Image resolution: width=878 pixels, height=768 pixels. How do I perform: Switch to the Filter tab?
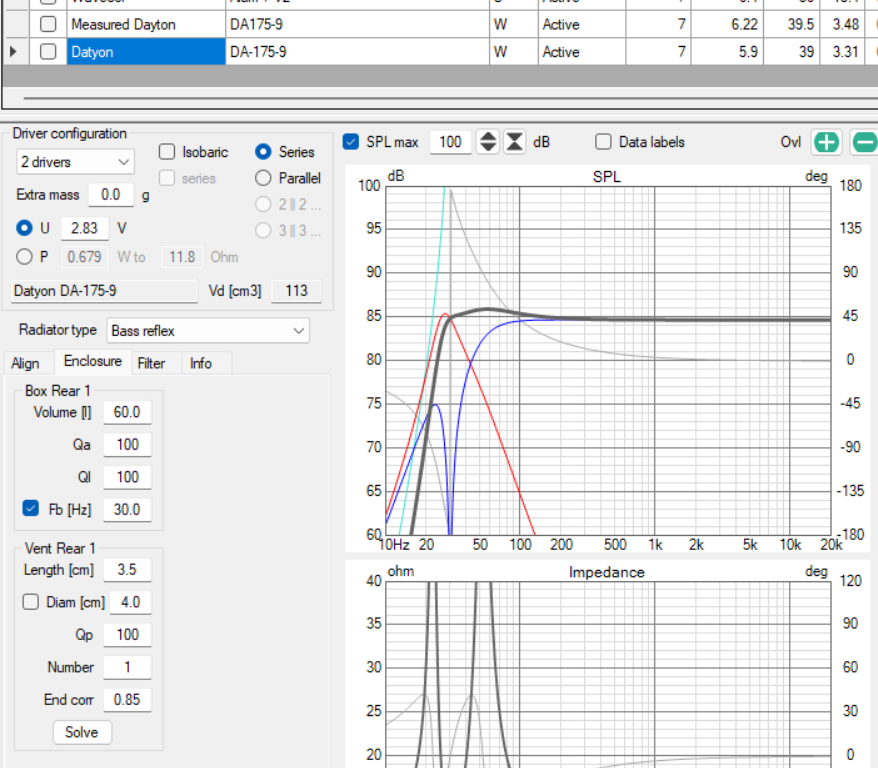151,363
